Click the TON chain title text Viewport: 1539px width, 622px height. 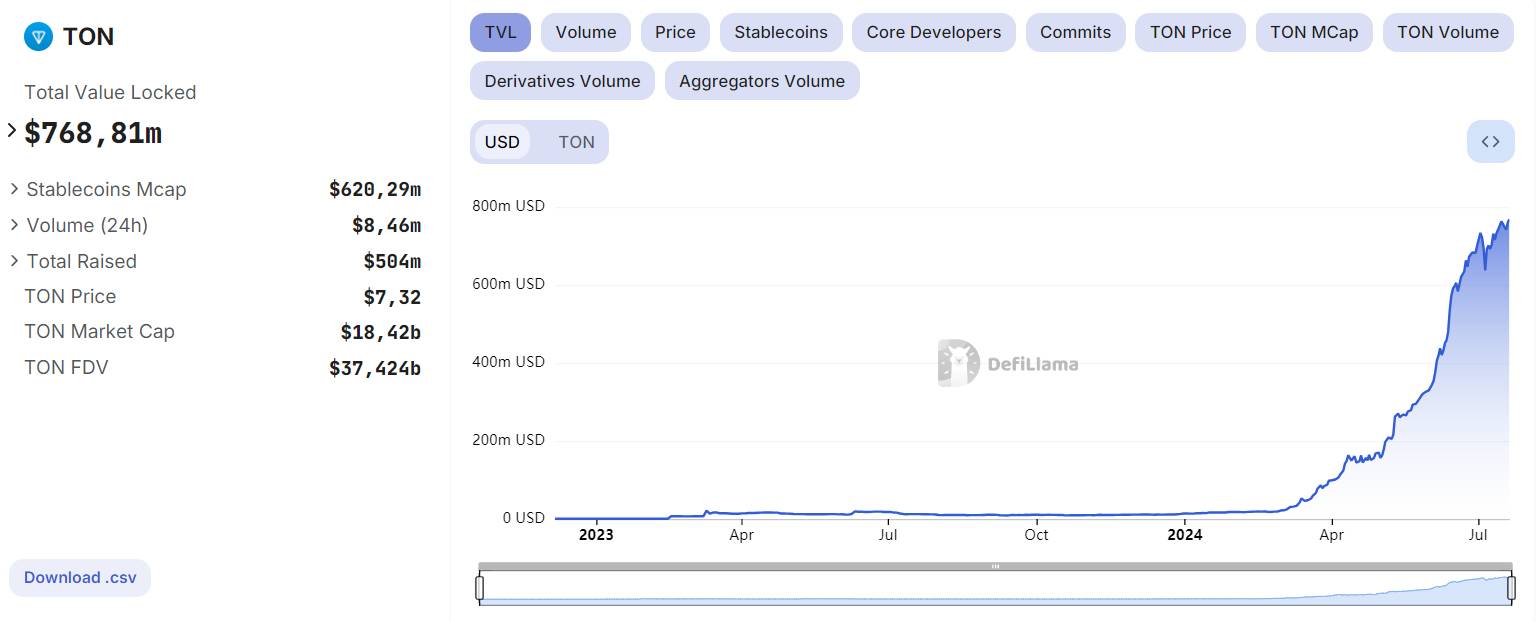[x=88, y=37]
